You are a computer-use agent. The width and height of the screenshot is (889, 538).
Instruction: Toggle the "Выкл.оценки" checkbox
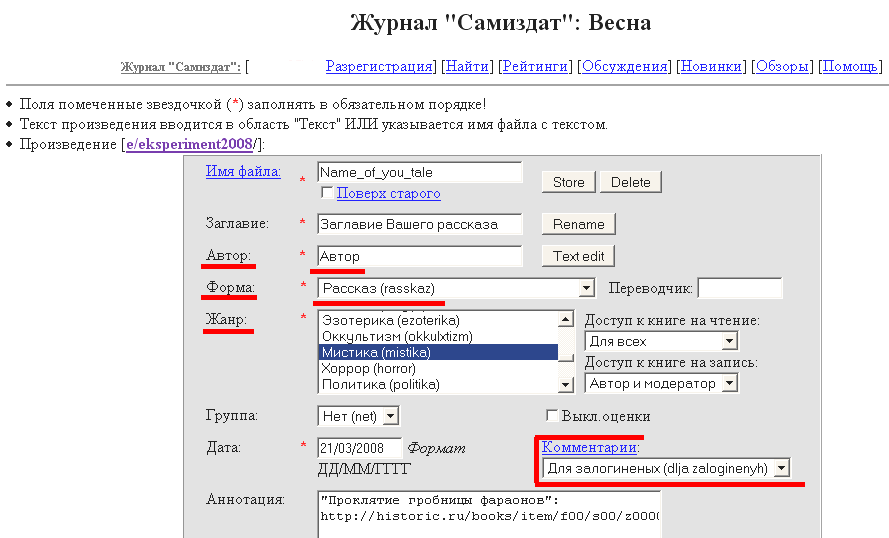[552, 416]
